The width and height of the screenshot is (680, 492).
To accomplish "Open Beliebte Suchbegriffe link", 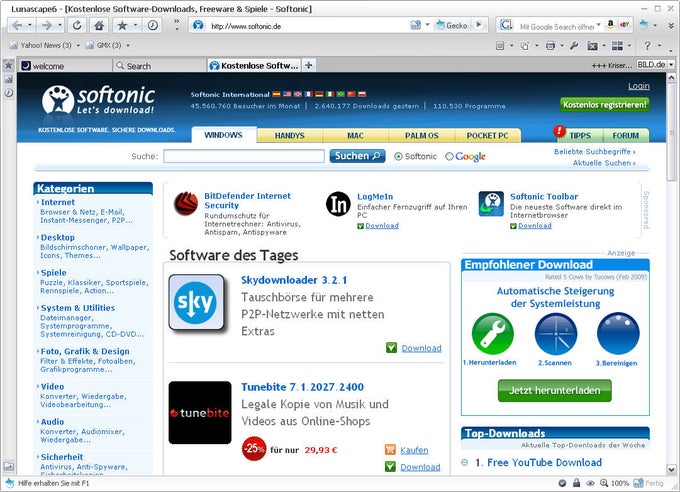I will point(595,151).
